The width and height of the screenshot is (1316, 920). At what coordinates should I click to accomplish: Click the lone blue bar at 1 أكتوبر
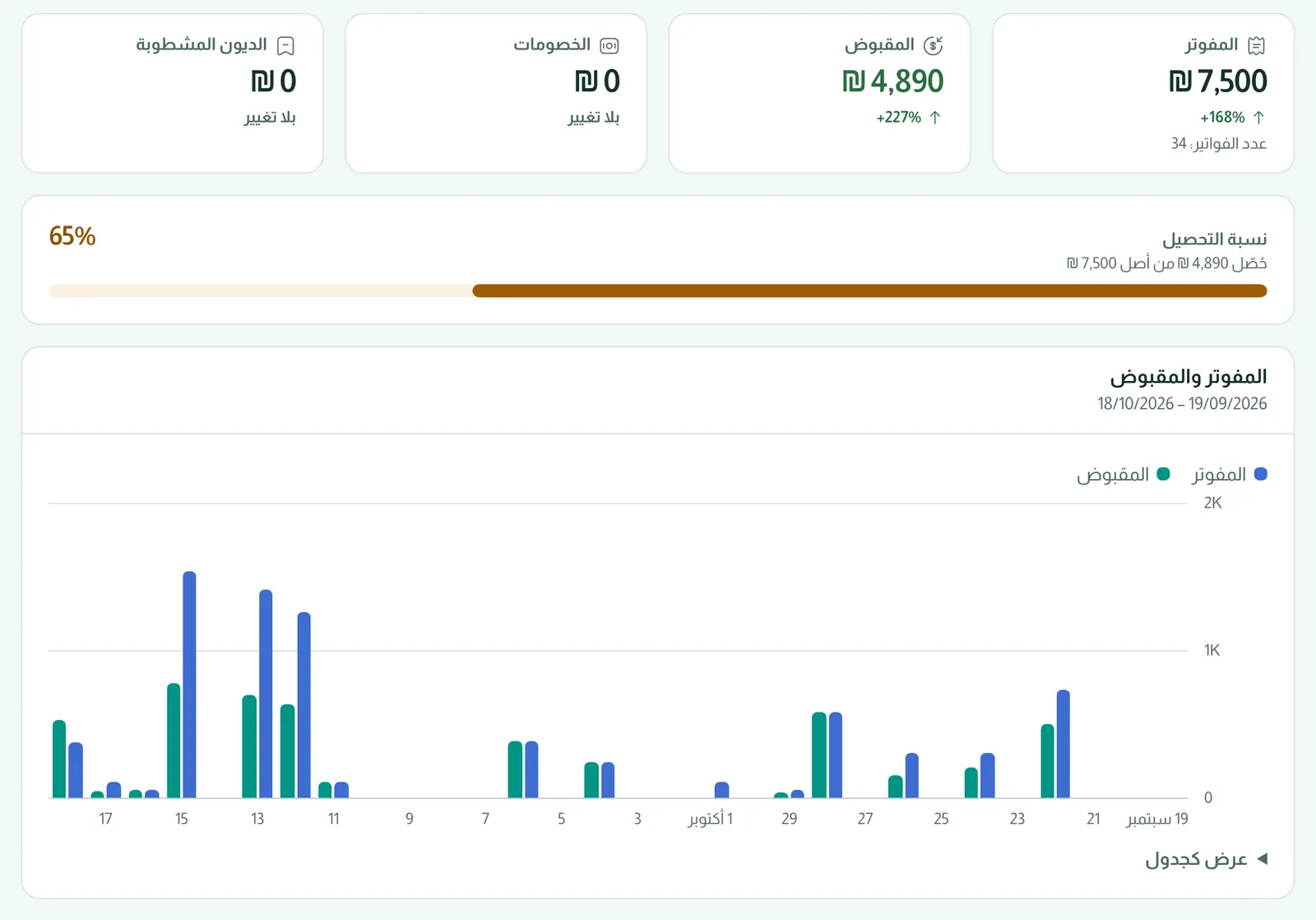[722, 790]
